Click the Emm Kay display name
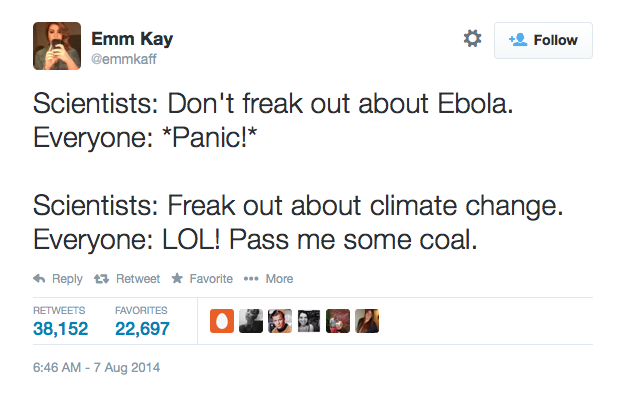This screenshot has width=624, height=395. 132,39
